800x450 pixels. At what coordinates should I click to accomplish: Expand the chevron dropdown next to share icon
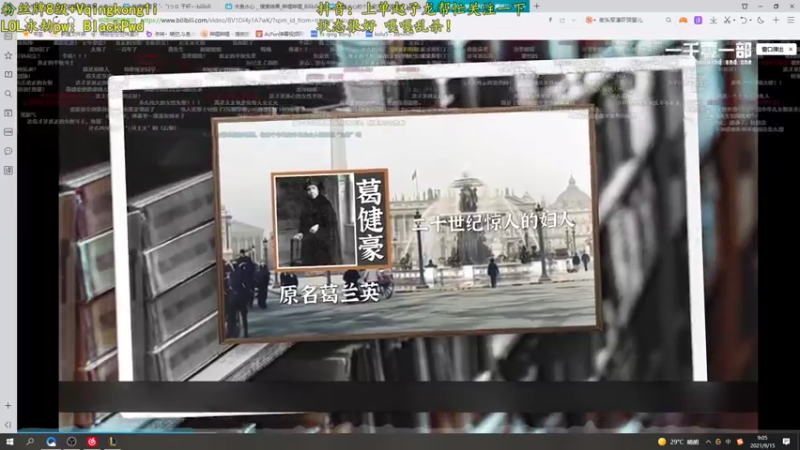573,20
